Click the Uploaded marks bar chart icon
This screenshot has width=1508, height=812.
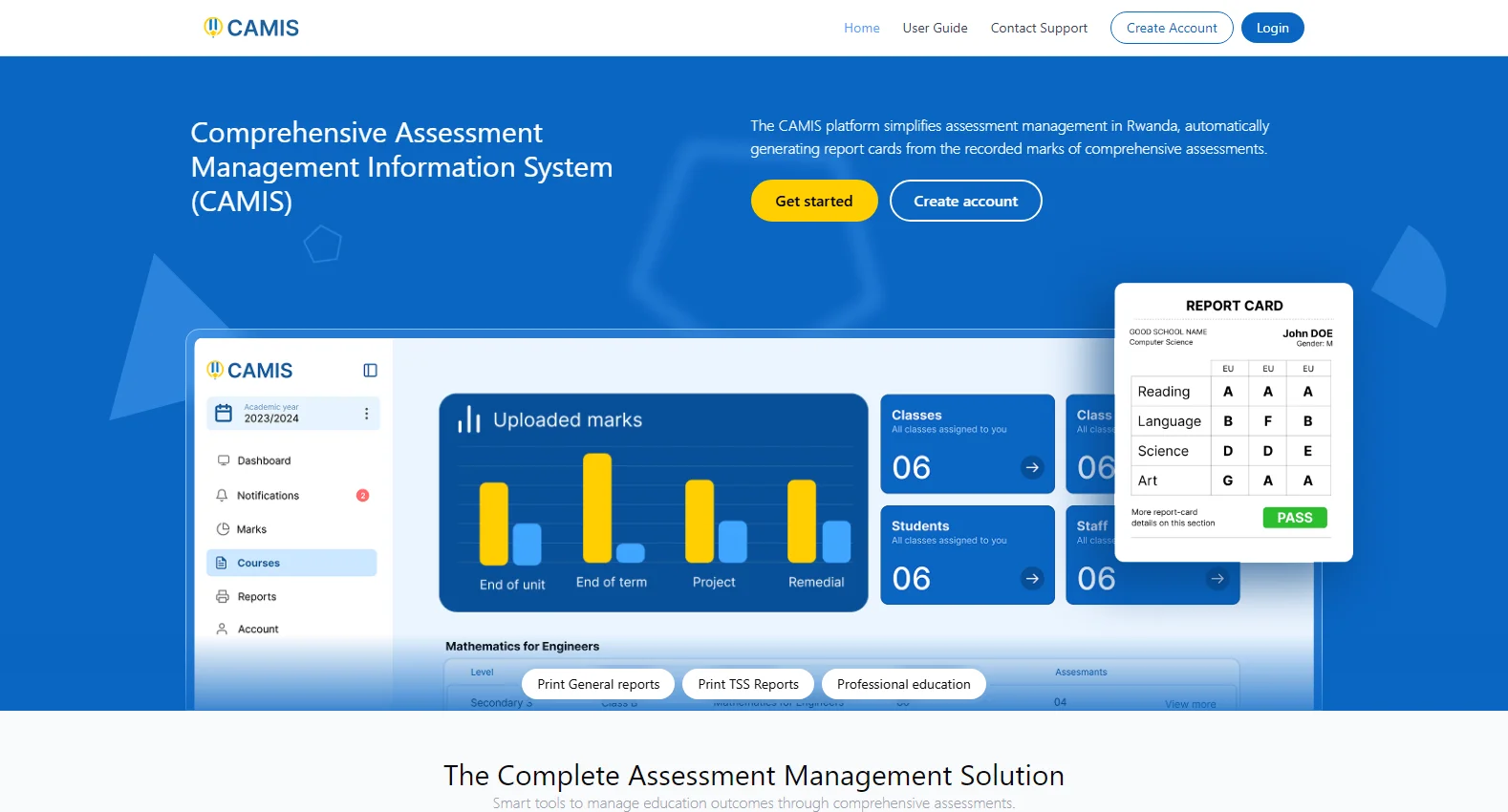click(x=469, y=419)
